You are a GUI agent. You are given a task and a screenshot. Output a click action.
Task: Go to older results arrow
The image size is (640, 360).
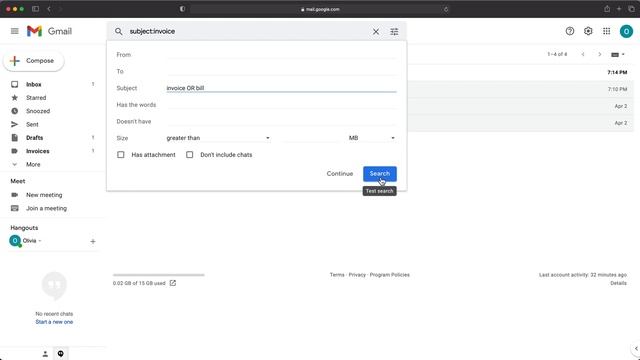click(x=600, y=54)
